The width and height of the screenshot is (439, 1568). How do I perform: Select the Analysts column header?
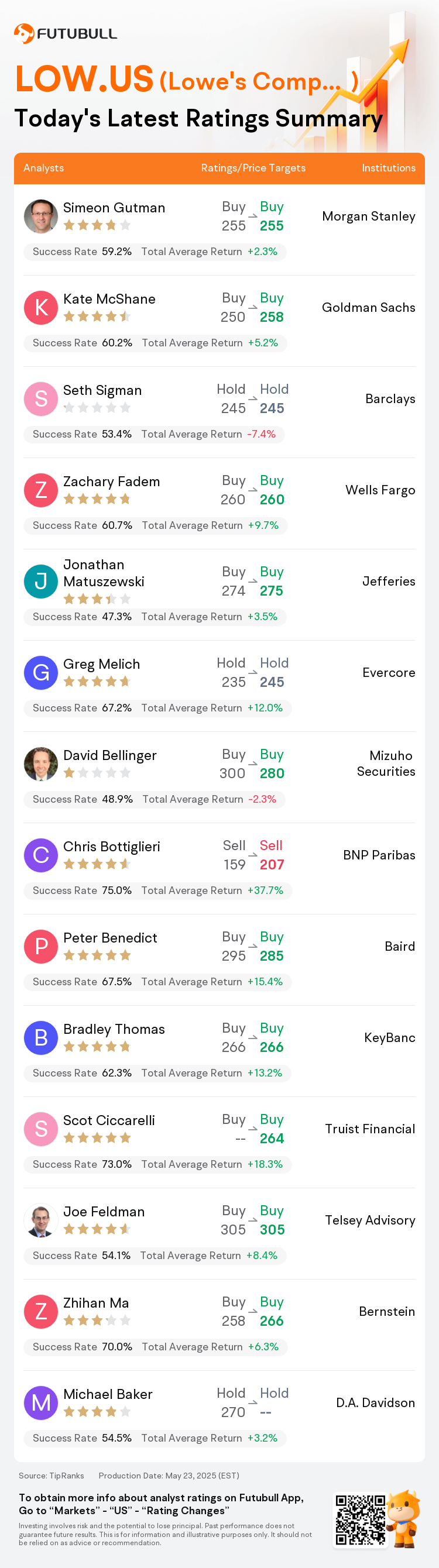pyautogui.click(x=43, y=168)
